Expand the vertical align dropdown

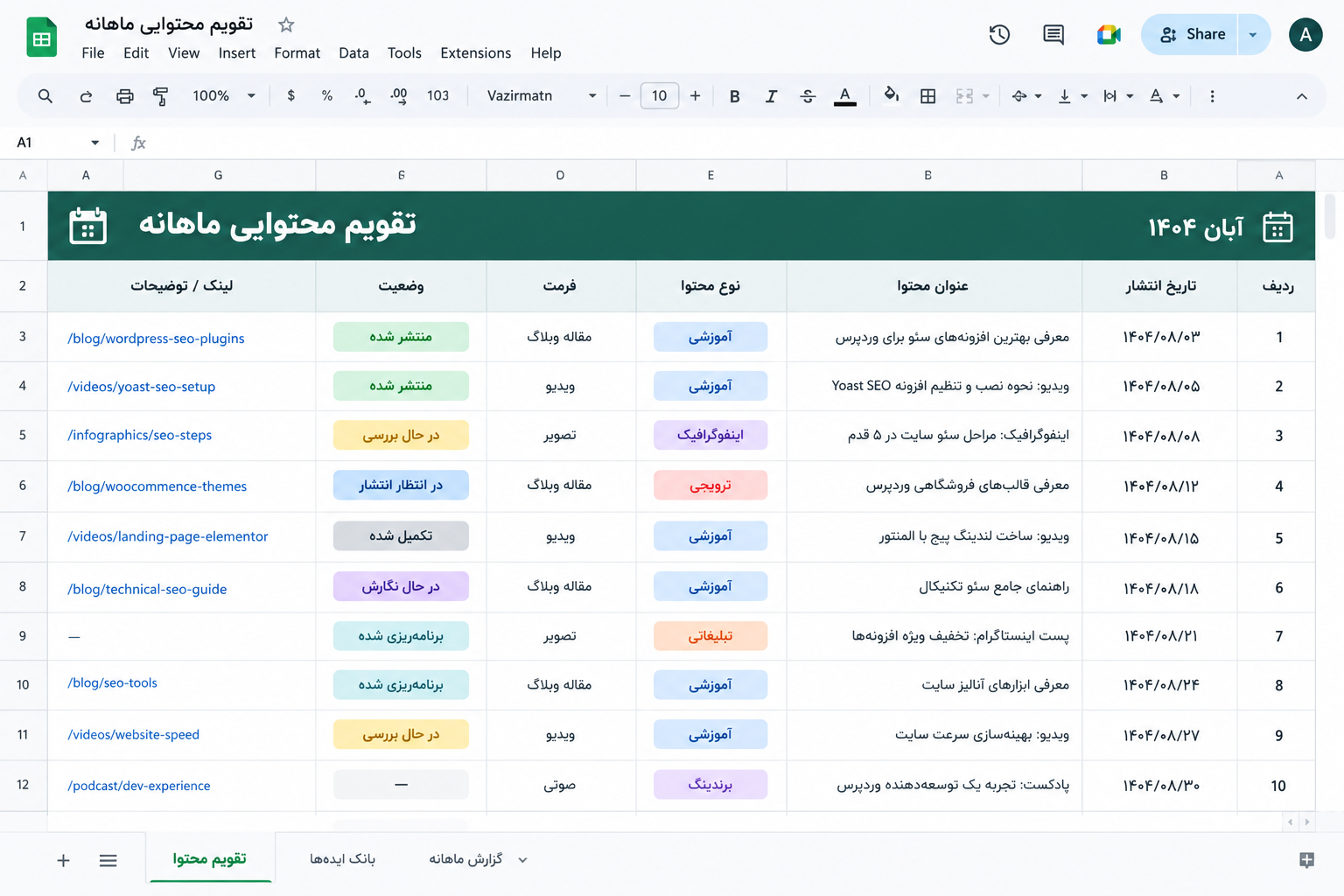coord(1073,96)
